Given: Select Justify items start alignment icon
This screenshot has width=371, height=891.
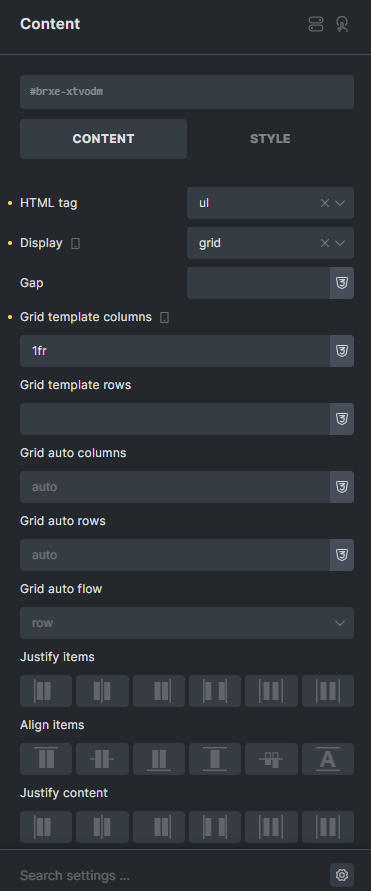Looking at the screenshot, I should pyautogui.click(x=46, y=691).
